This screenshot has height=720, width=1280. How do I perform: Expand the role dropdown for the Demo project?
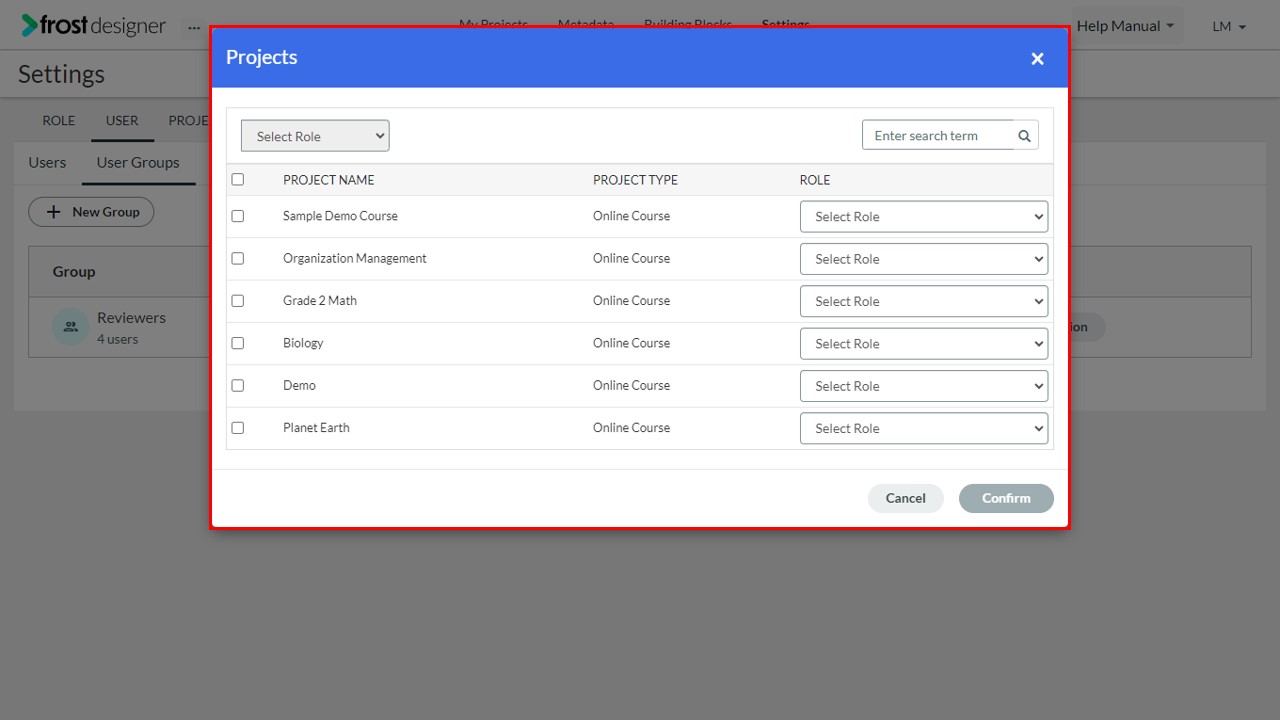pyautogui.click(x=924, y=386)
